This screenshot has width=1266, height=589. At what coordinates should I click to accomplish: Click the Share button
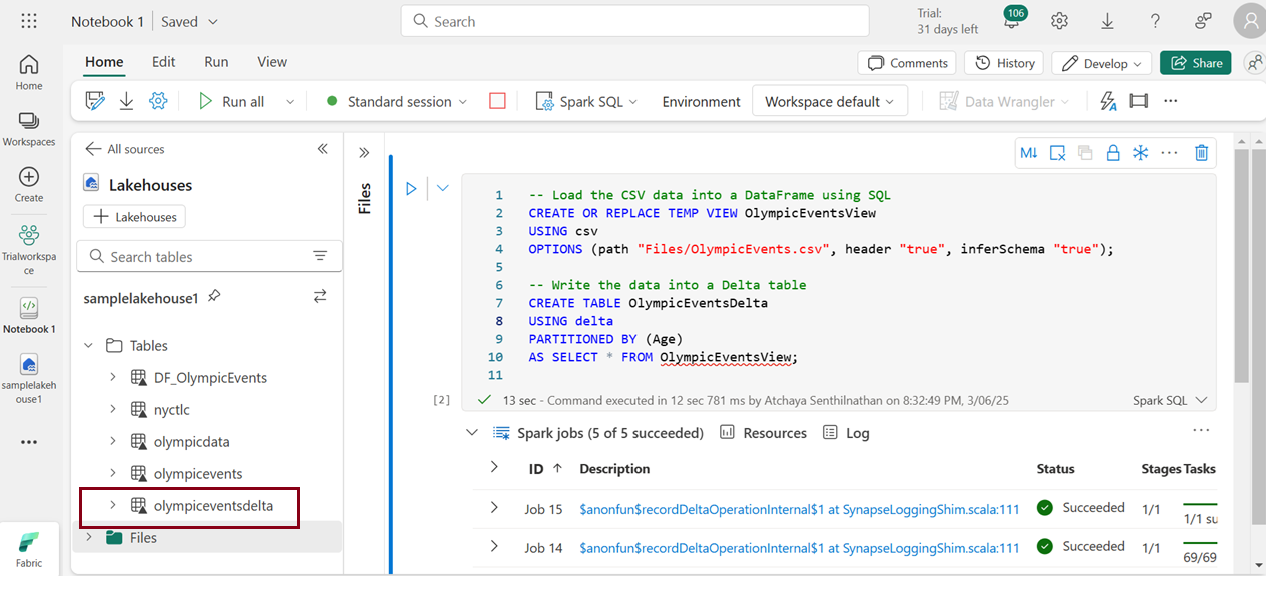coord(1195,63)
